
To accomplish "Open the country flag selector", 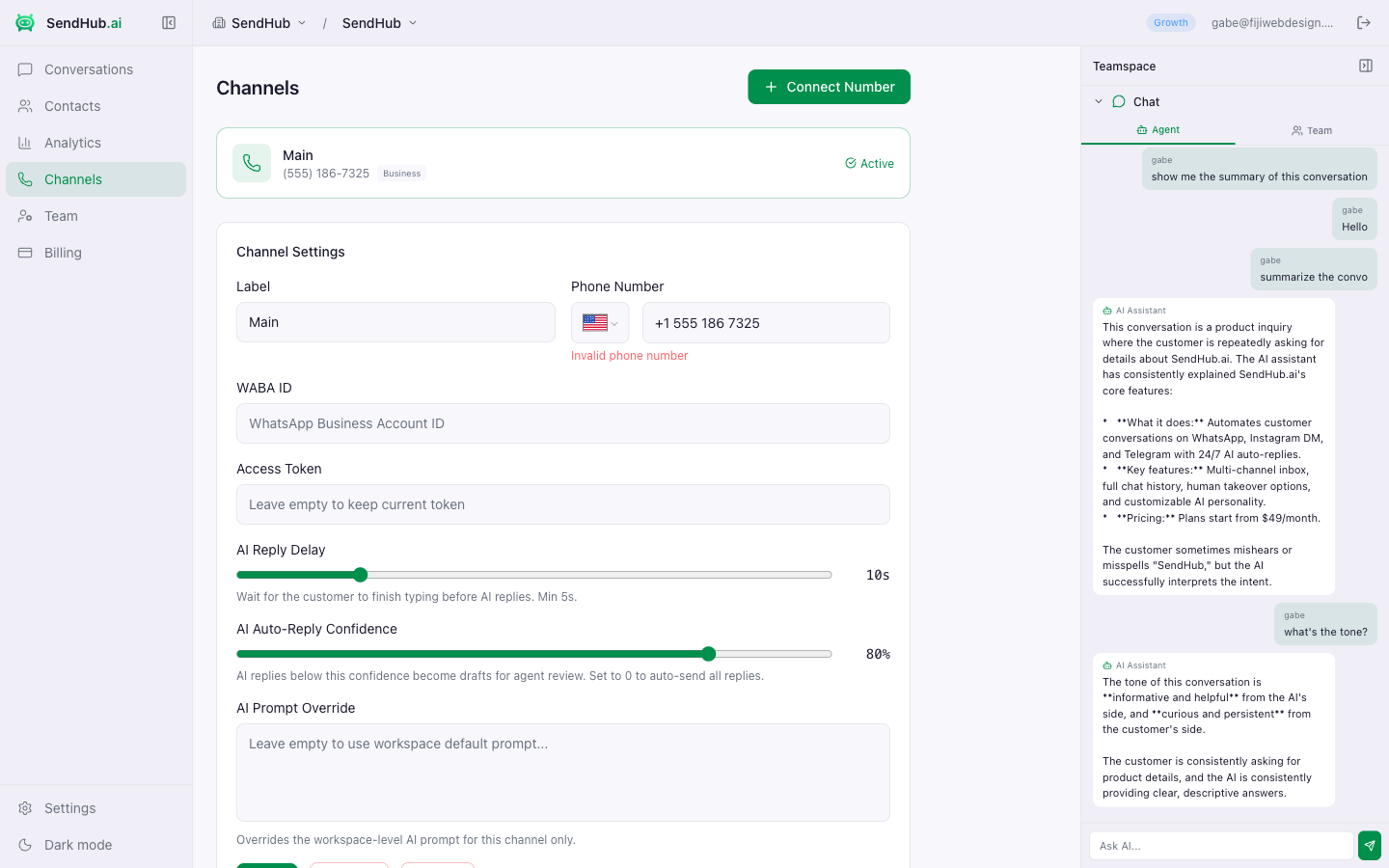I will pos(600,323).
